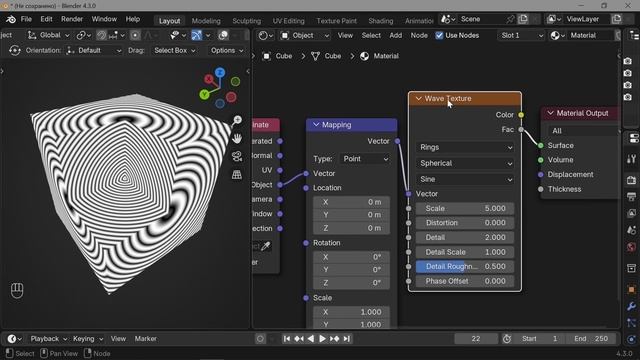Open World properties globe tab
640x360 pixels.
(x=631, y=247)
